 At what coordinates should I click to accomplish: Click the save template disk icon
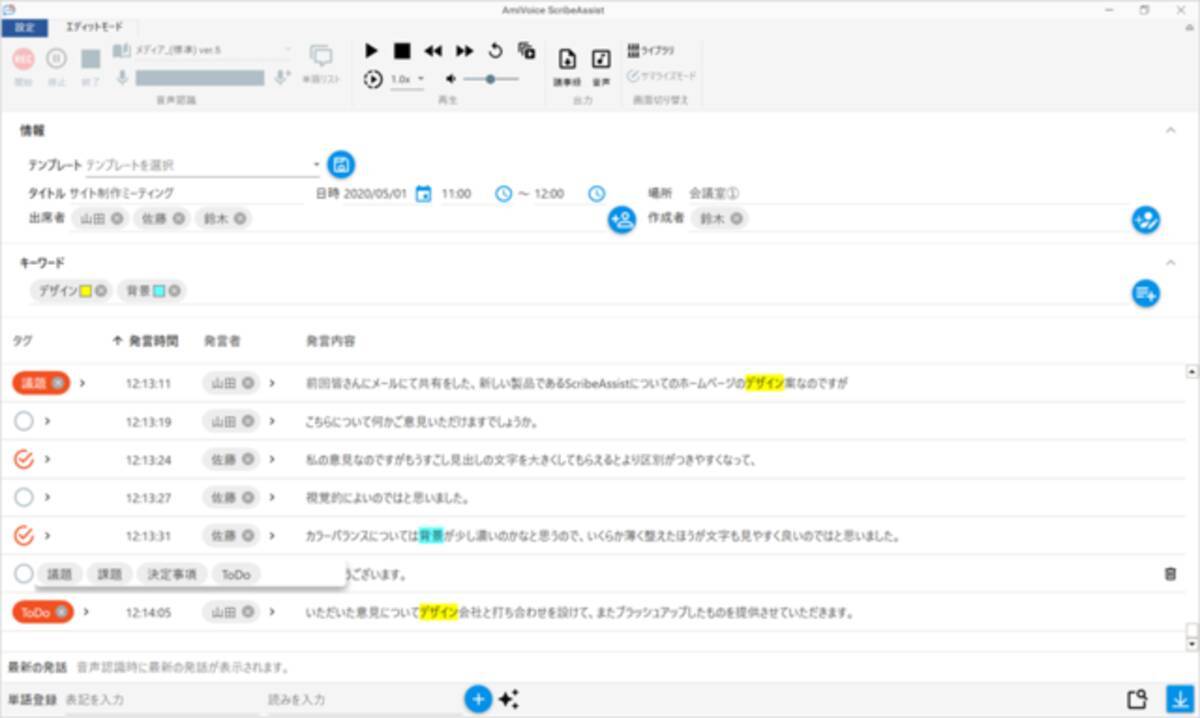[x=342, y=164]
